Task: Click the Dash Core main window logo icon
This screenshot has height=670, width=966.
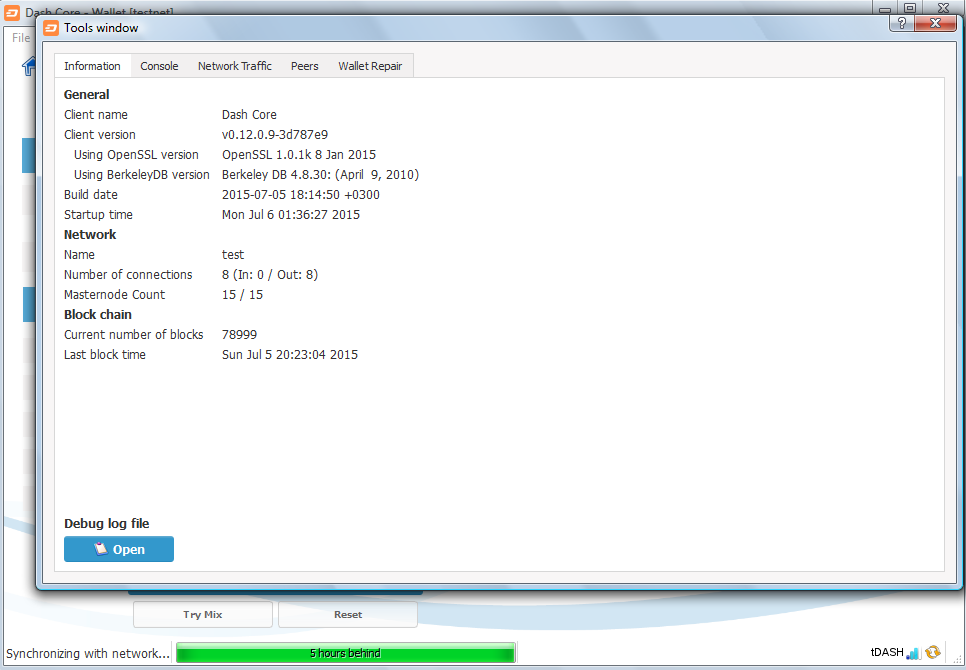Action: point(12,12)
